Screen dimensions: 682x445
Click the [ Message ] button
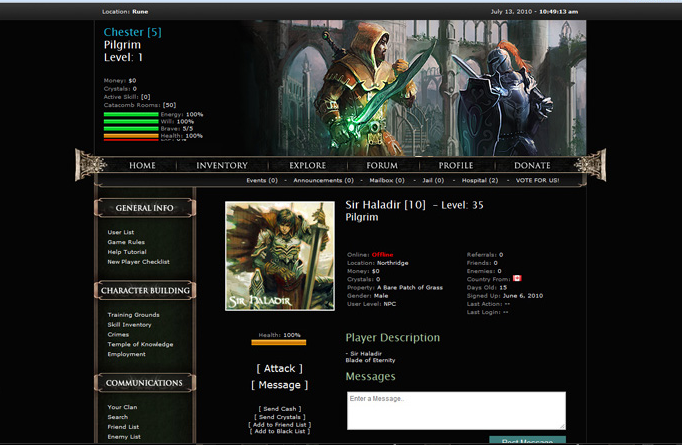pyautogui.click(x=279, y=385)
